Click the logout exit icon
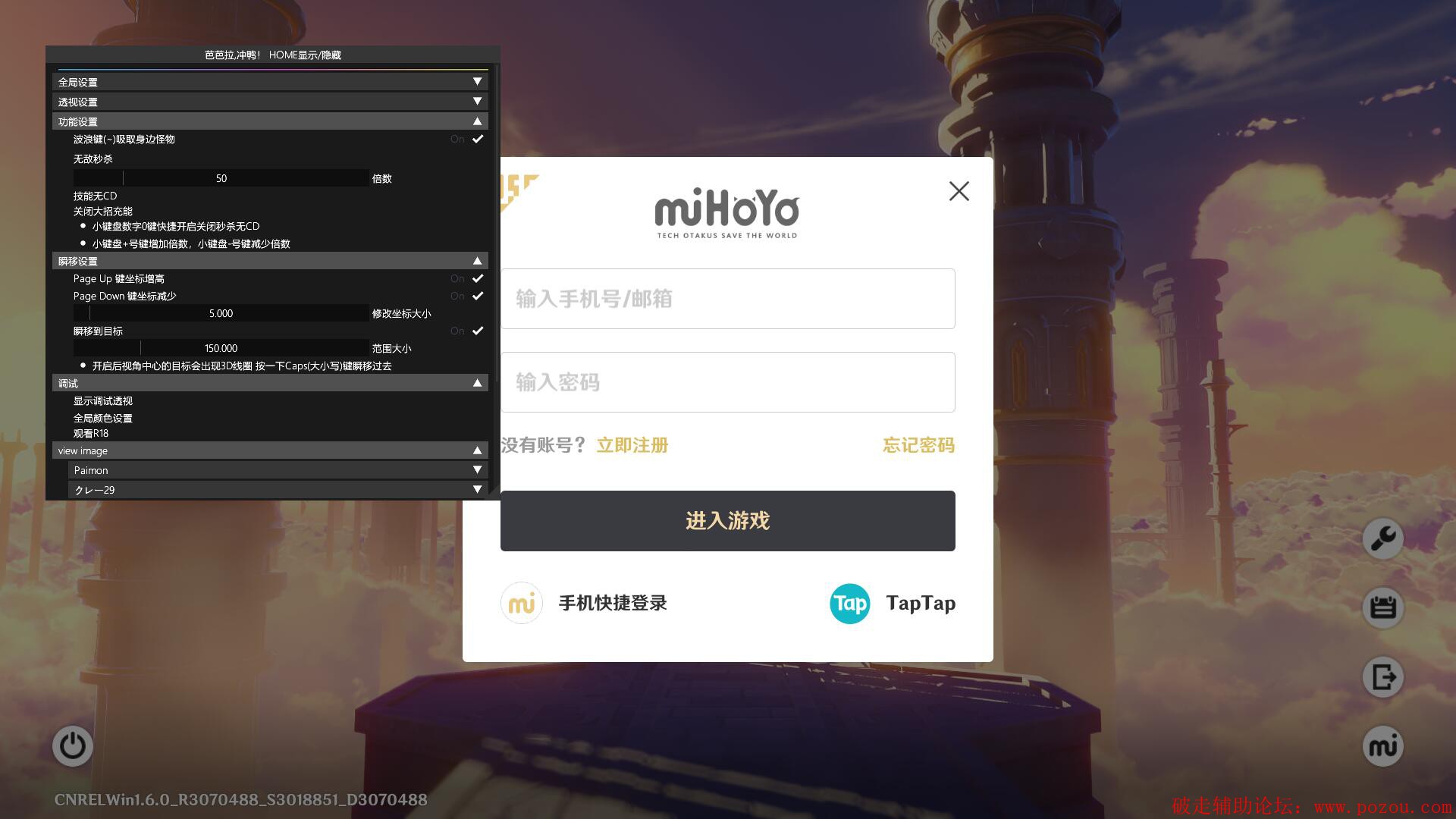The width and height of the screenshot is (1456, 819). [1382, 676]
